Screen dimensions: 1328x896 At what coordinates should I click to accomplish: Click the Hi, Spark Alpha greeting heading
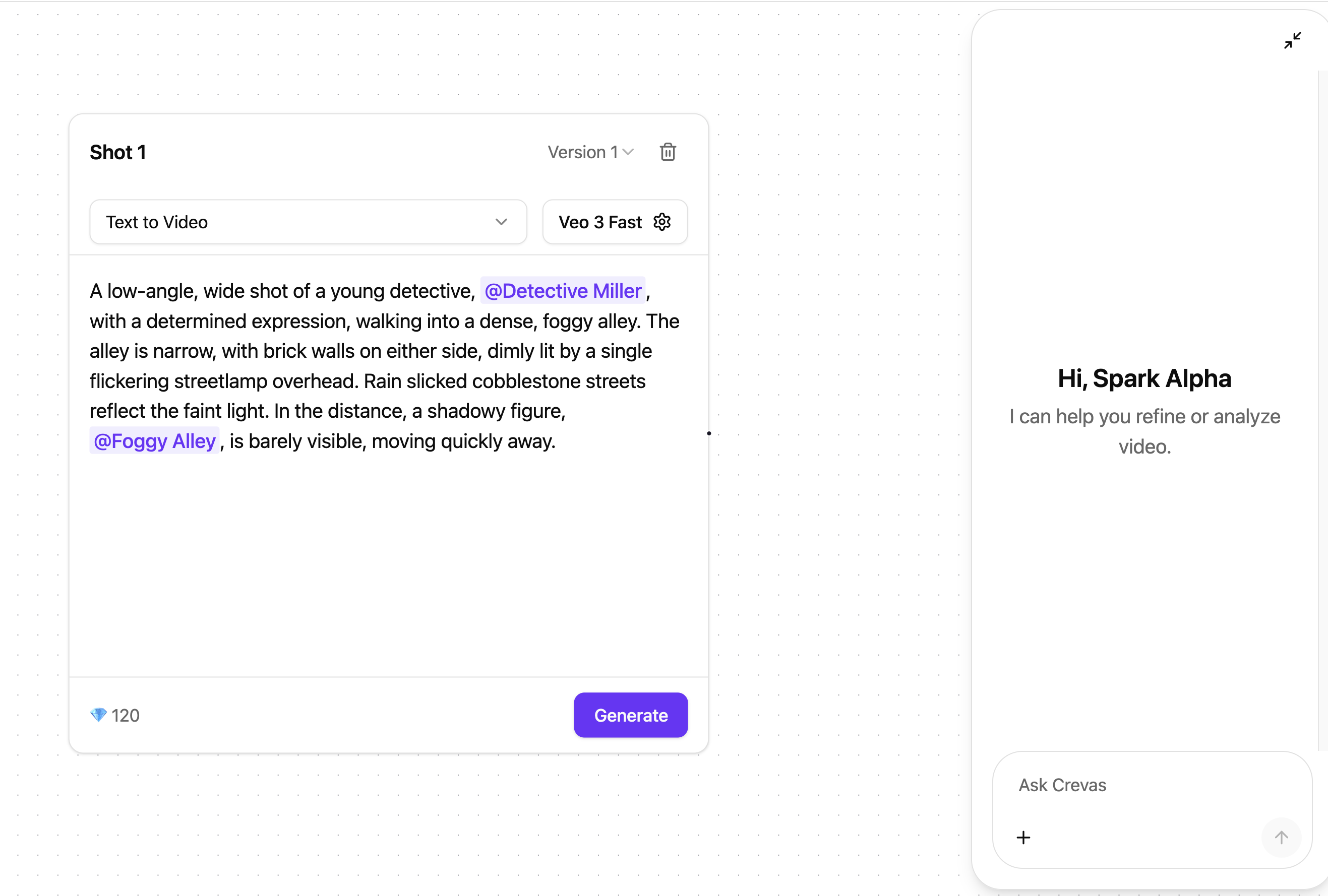pyautogui.click(x=1144, y=378)
